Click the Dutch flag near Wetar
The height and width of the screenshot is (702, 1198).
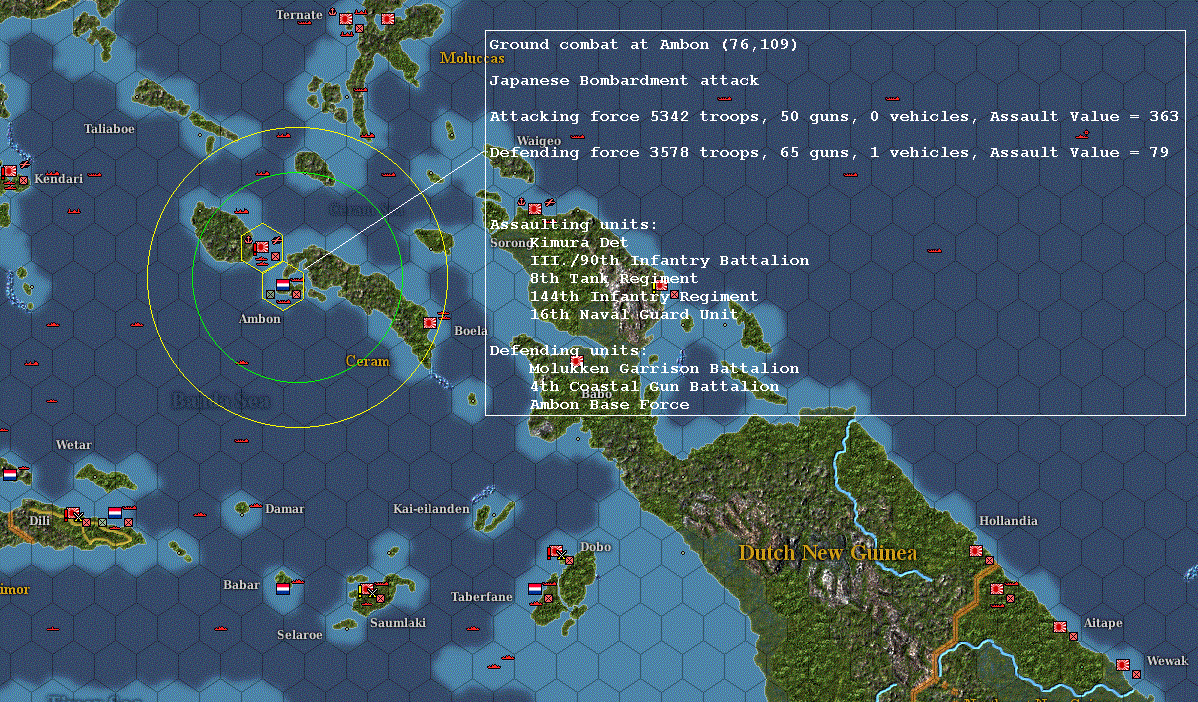pyautogui.click(x=10, y=474)
